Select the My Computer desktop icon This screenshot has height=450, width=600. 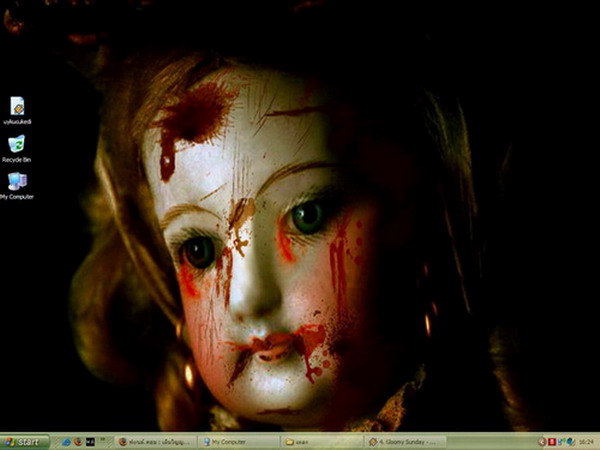[x=17, y=181]
